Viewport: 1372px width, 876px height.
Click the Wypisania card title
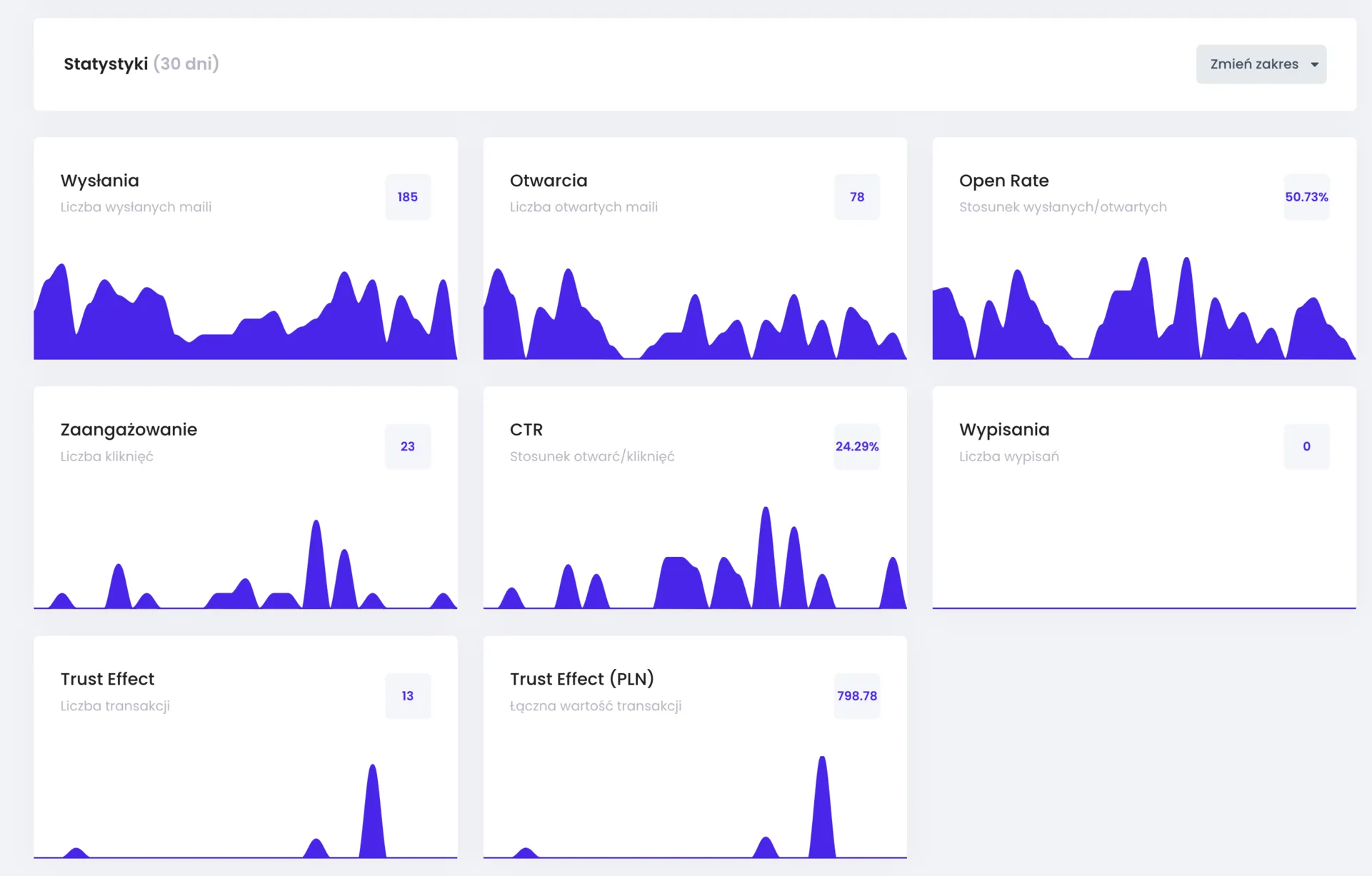[x=1004, y=430]
